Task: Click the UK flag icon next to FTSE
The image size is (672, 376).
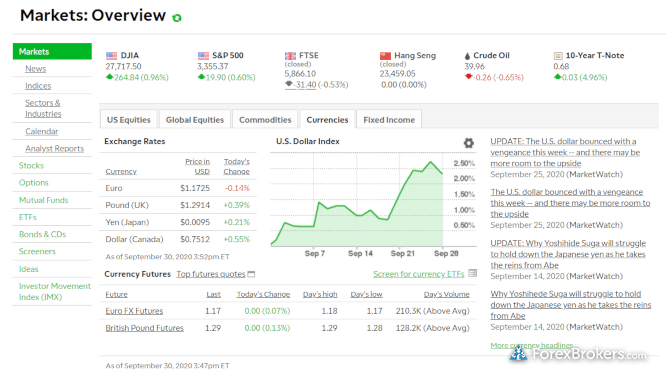Action: coord(290,56)
